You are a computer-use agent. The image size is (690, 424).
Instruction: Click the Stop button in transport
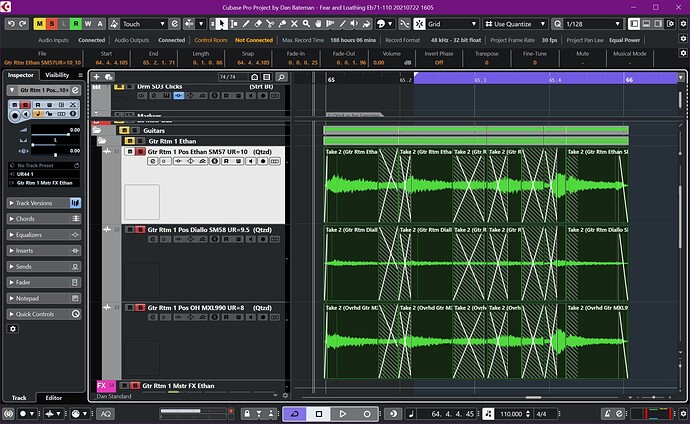319,414
